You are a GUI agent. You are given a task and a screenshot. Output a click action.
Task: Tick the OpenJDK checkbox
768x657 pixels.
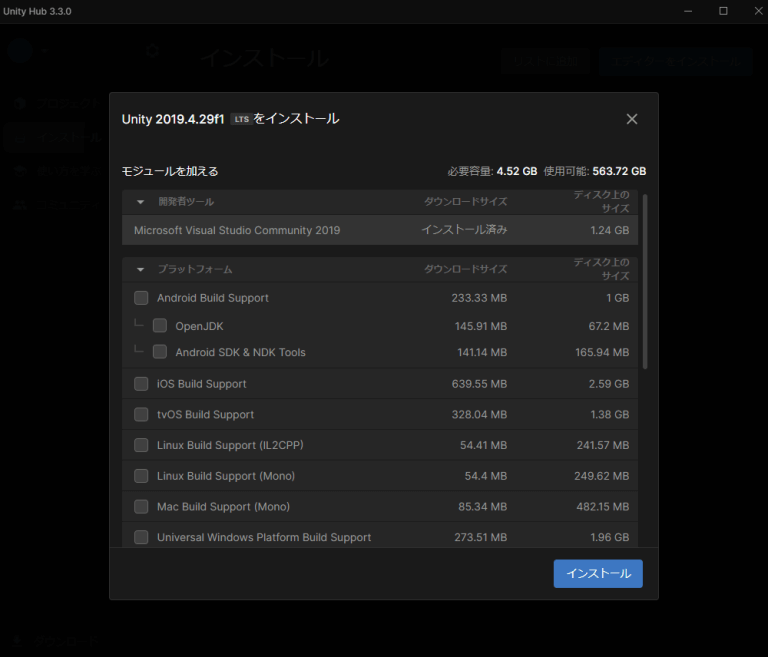(x=160, y=326)
